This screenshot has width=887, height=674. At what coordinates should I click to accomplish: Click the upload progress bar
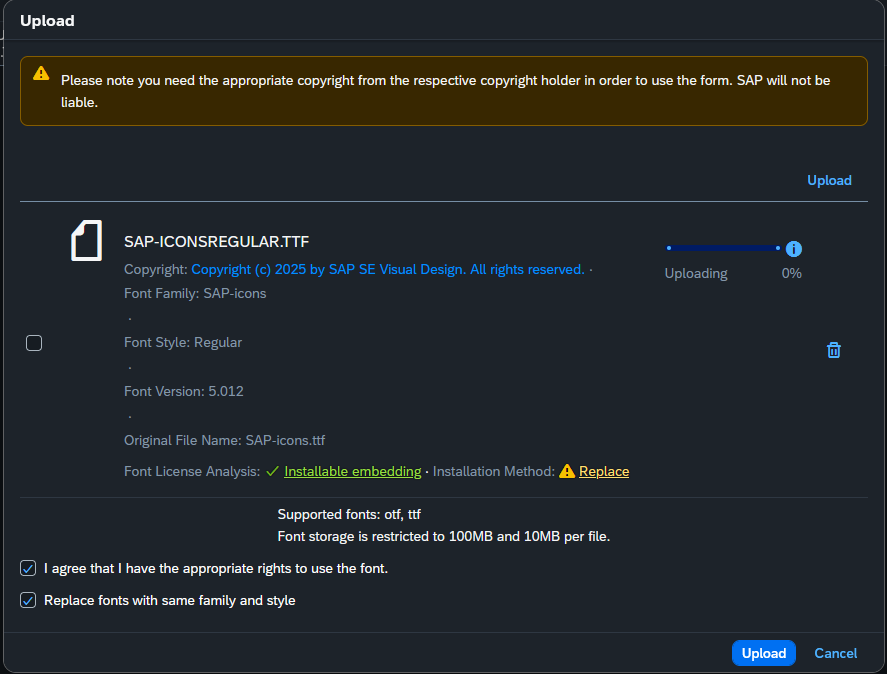pos(722,248)
